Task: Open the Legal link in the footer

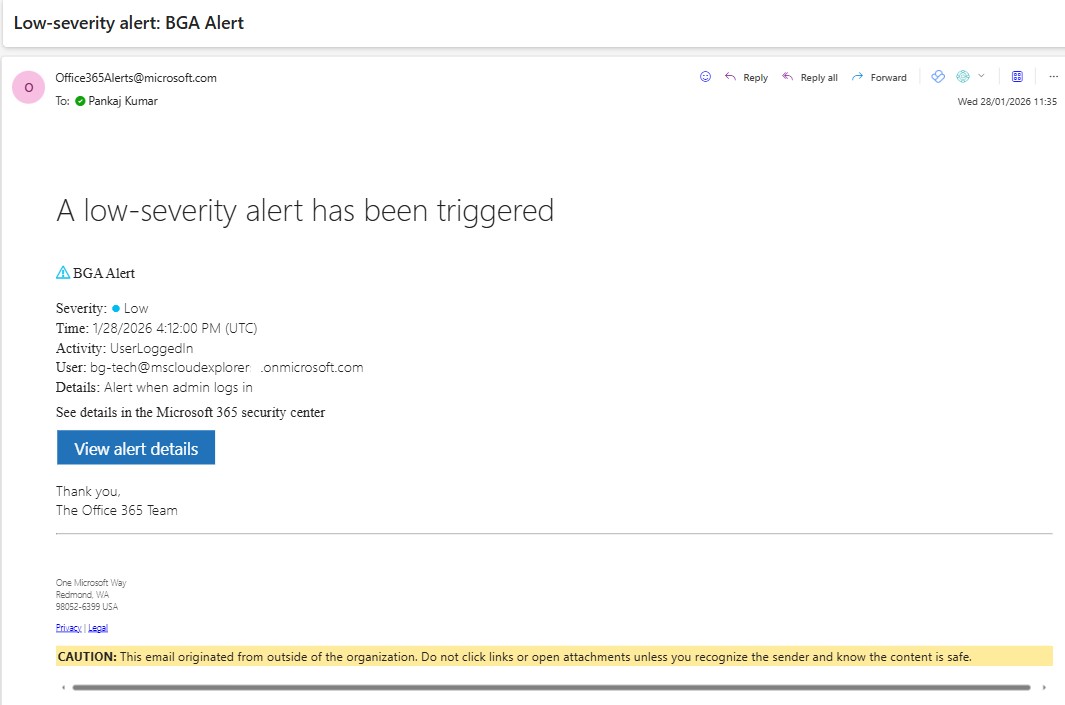Action: coord(97,627)
